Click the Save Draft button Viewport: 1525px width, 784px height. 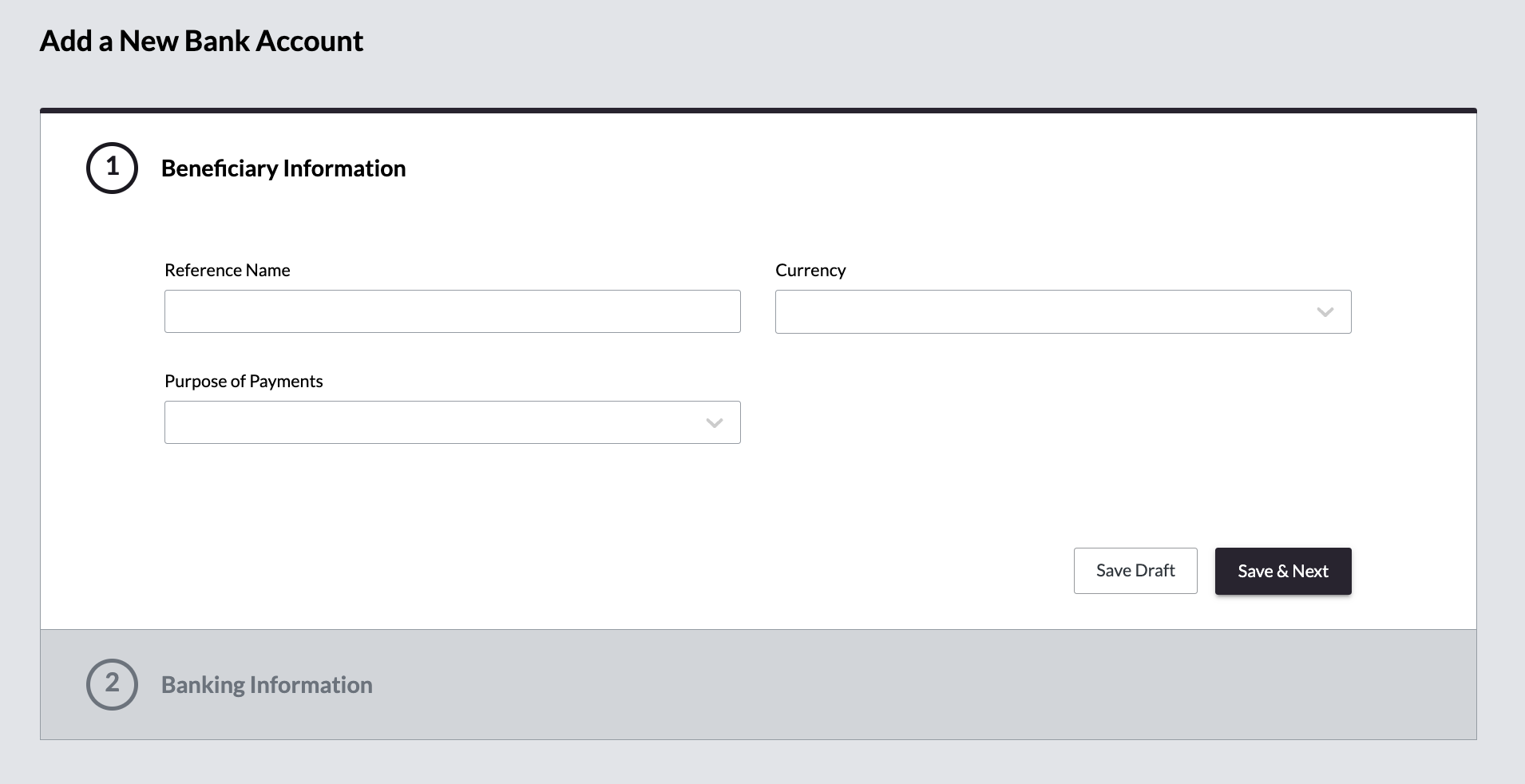[x=1135, y=571]
